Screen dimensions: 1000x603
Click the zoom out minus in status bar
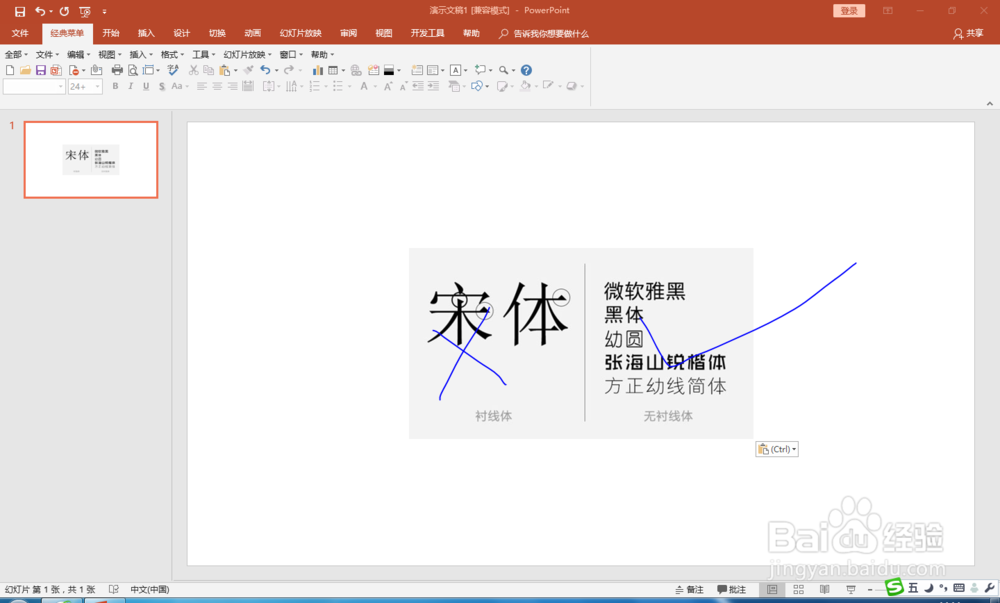tap(870, 590)
